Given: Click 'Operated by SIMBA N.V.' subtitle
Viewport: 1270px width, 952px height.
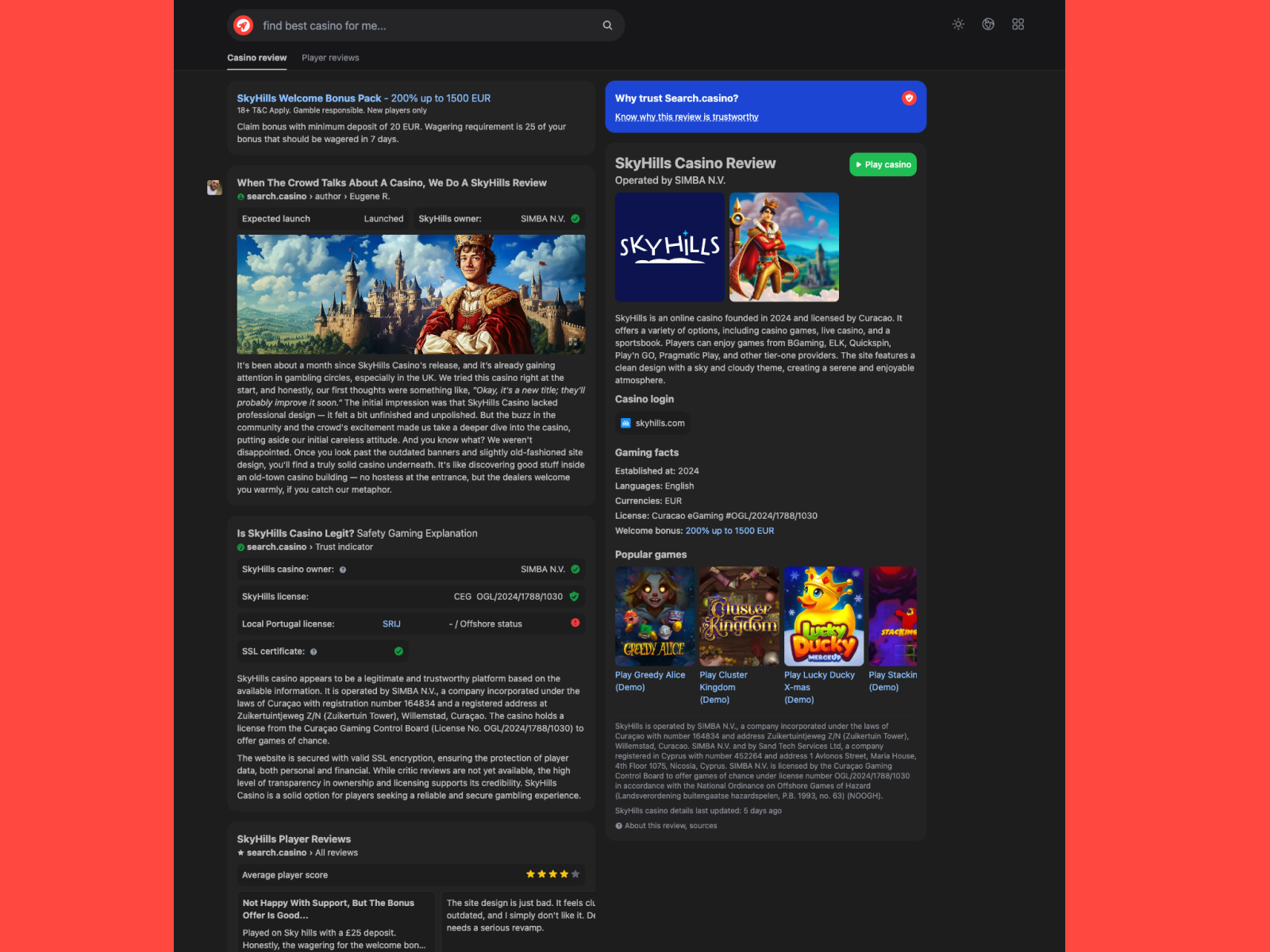Looking at the screenshot, I should click(x=670, y=180).
